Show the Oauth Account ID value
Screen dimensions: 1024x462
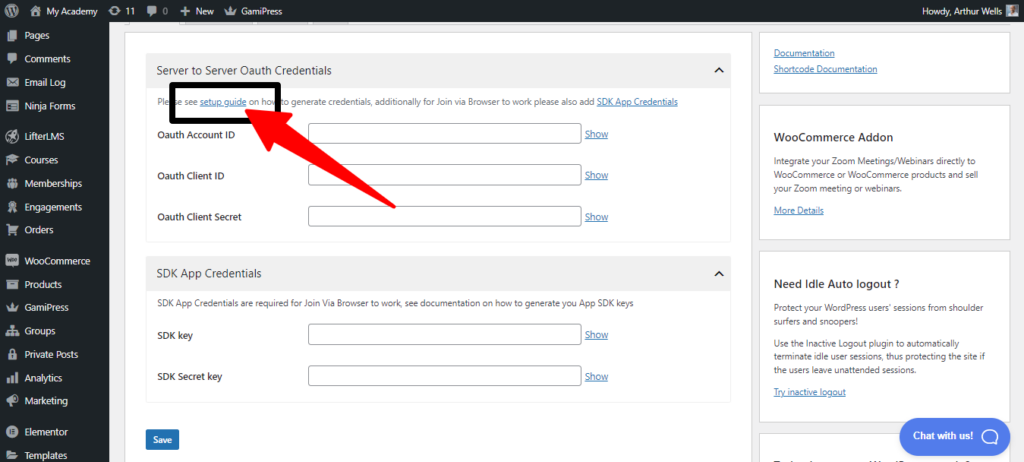pos(596,134)
